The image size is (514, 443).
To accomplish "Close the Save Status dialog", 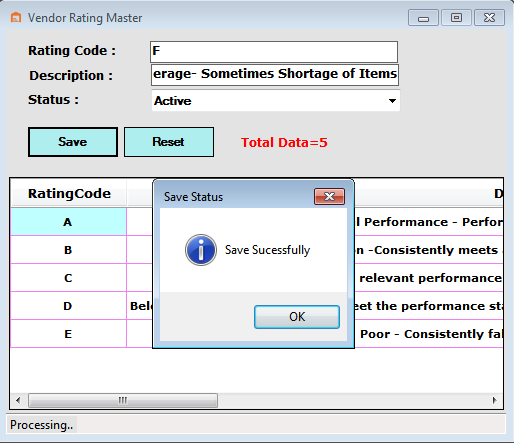I will point(329,196).
